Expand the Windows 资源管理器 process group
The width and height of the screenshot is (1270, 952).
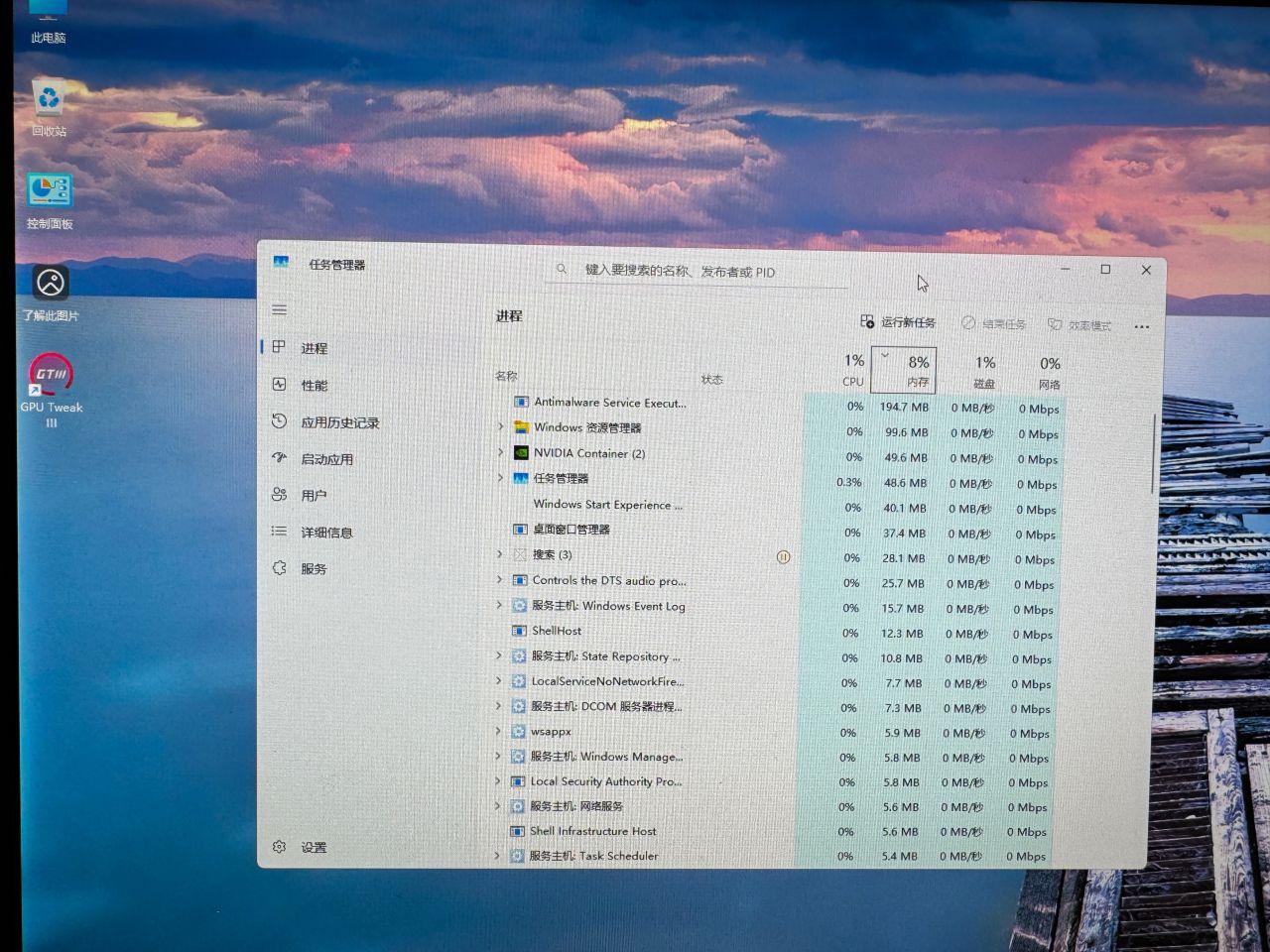(500, 426)
